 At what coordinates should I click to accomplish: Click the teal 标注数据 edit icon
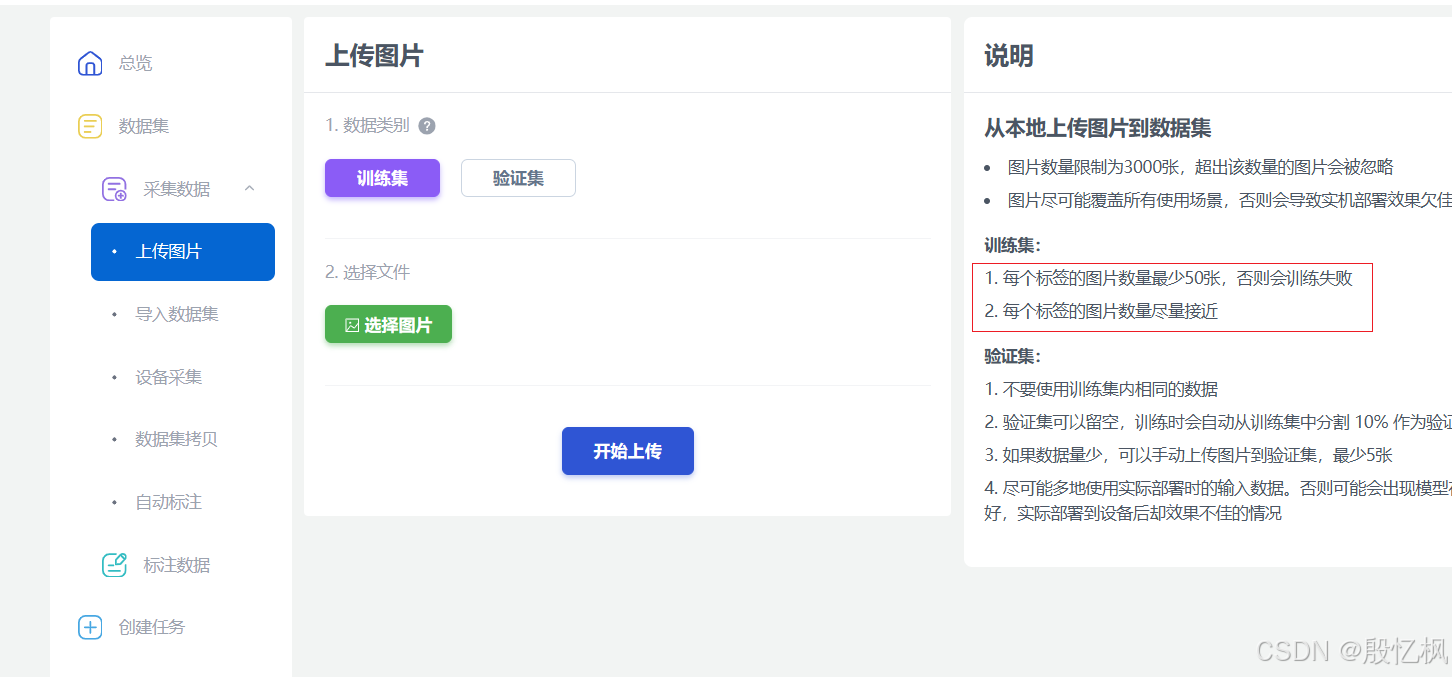click(x=114, y=565)
